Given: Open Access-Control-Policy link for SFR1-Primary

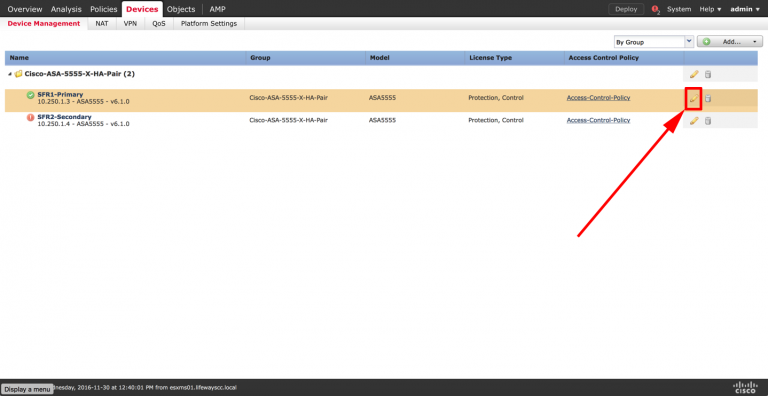Looking at the screenshot, I should (x=599, y=98).
